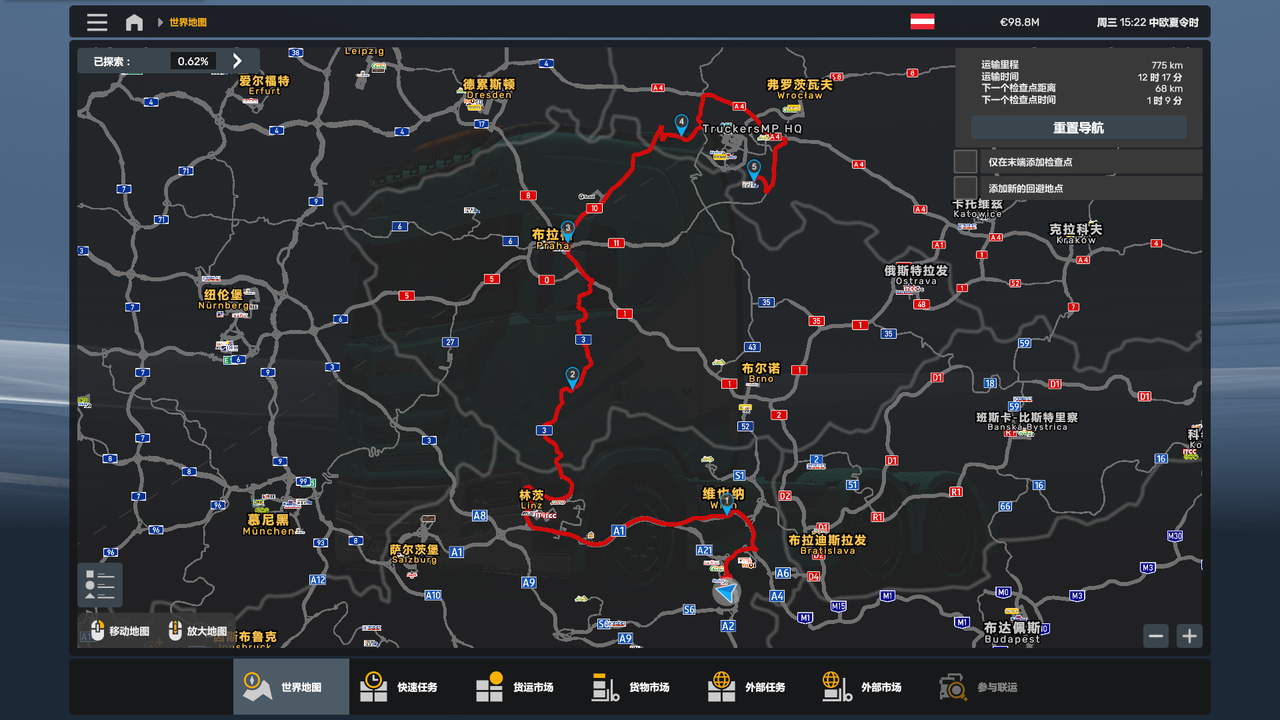
Task: Open the Quick Jobs tab
Action: coord(407,687)
